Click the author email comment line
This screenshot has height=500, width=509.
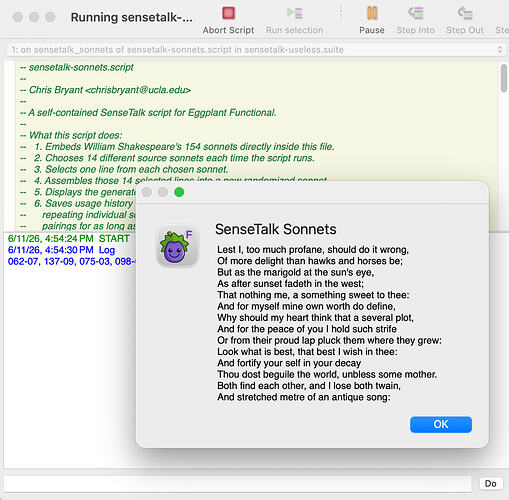pos(105,90)
